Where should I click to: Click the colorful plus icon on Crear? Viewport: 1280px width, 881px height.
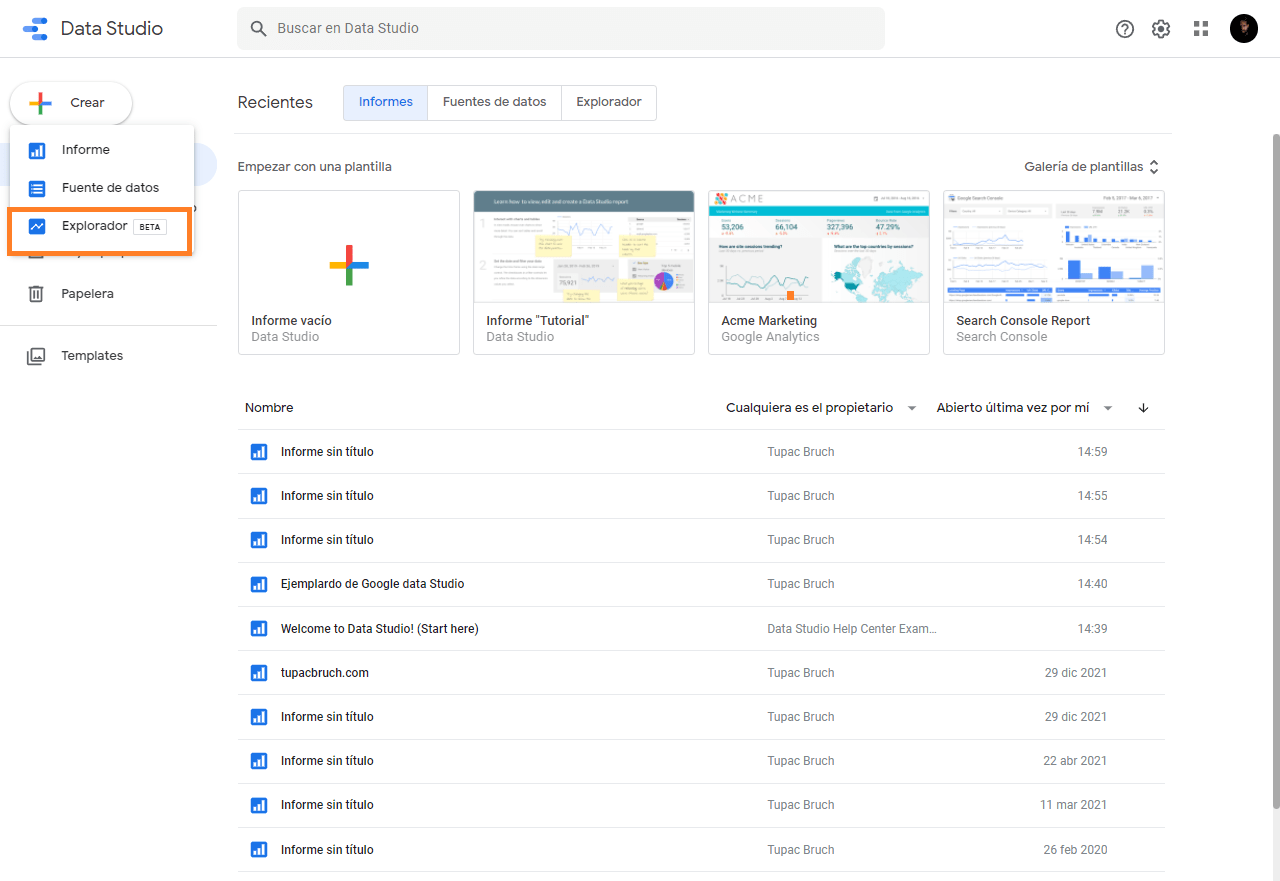coord(40,103)
